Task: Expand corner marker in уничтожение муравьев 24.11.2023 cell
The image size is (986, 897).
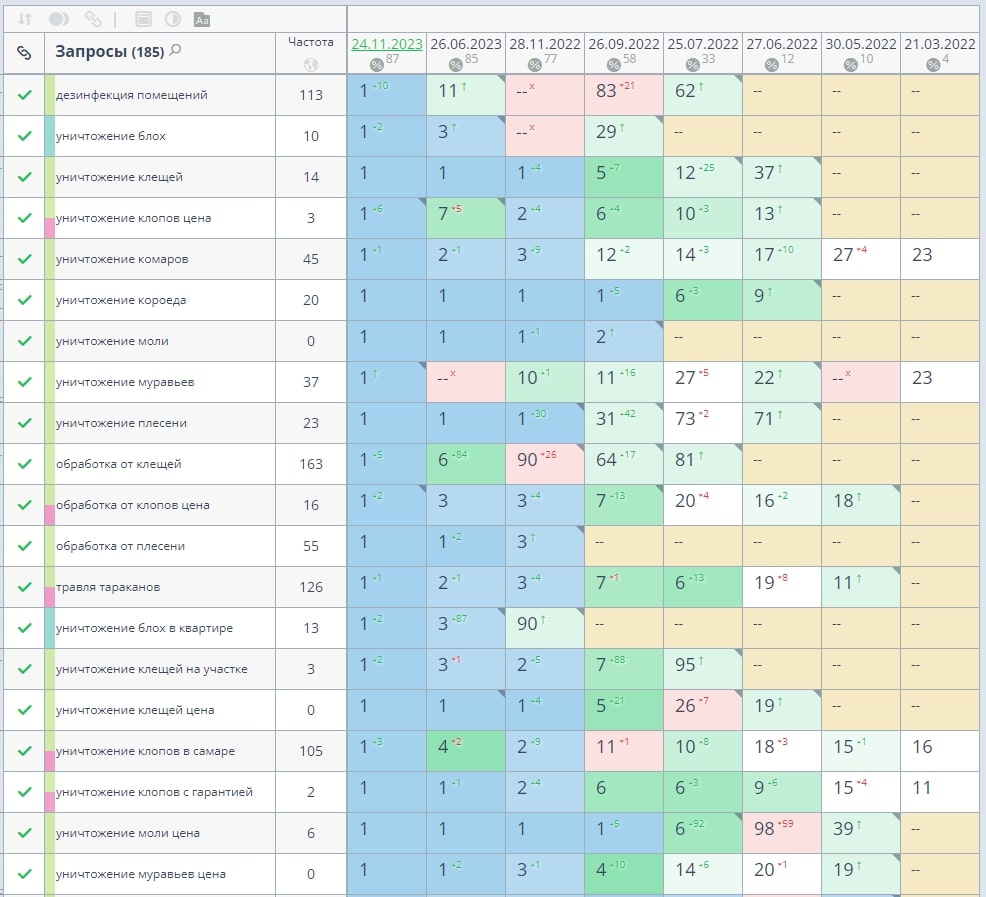Action: 421,367
